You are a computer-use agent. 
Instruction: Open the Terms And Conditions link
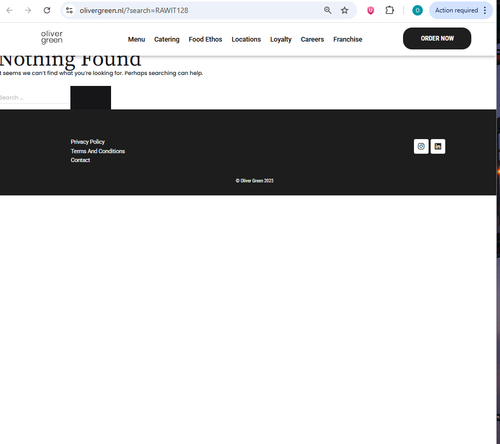click(98, 151)
